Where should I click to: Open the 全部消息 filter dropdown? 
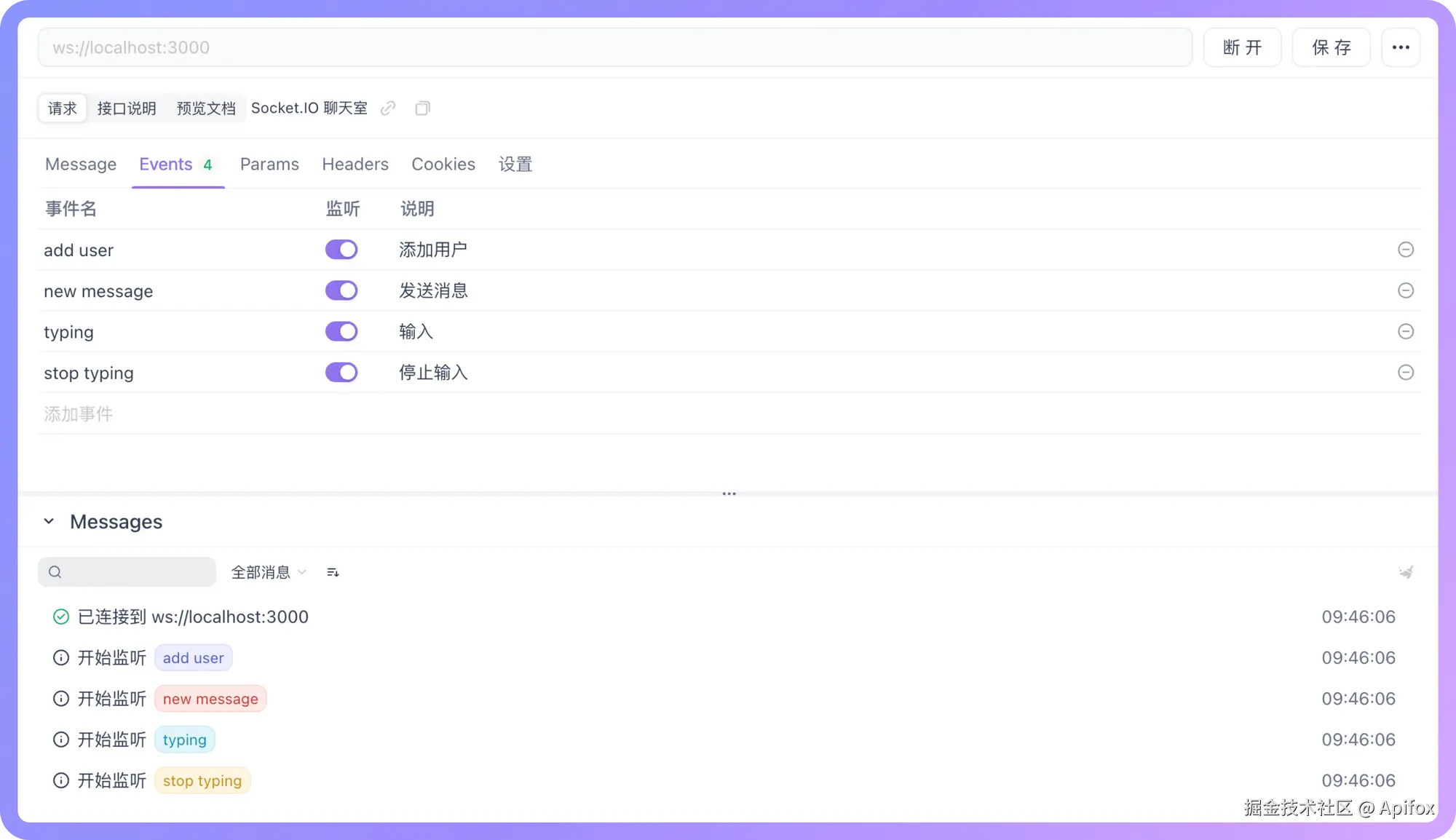pos(268,572)
